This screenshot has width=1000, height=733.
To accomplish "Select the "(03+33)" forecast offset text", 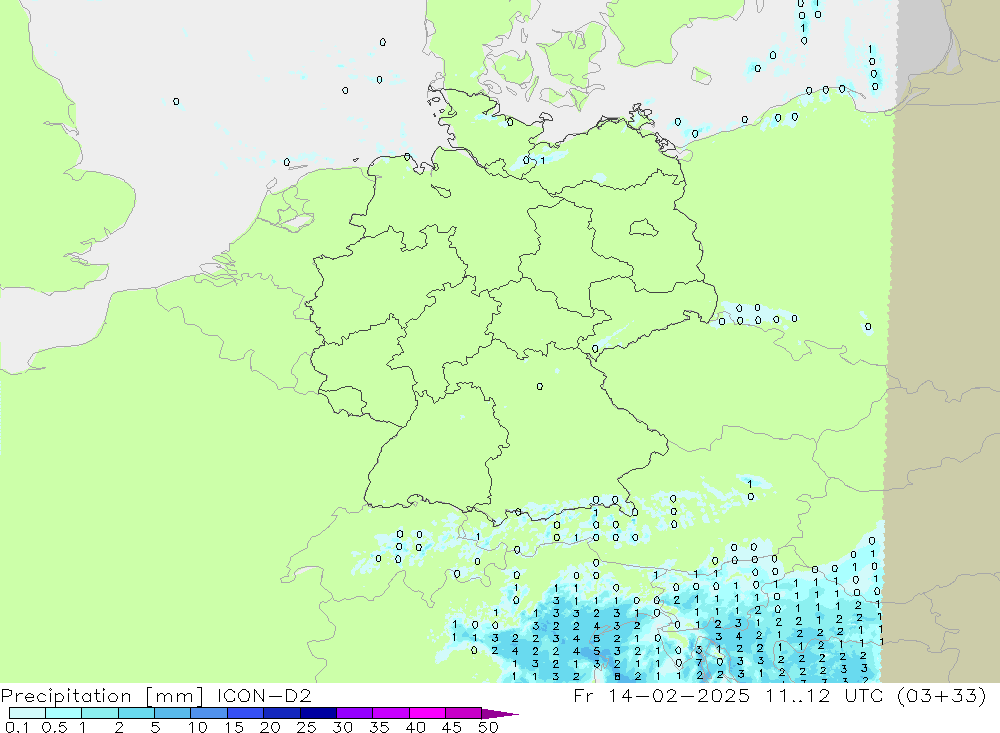I will coord(941,695).
